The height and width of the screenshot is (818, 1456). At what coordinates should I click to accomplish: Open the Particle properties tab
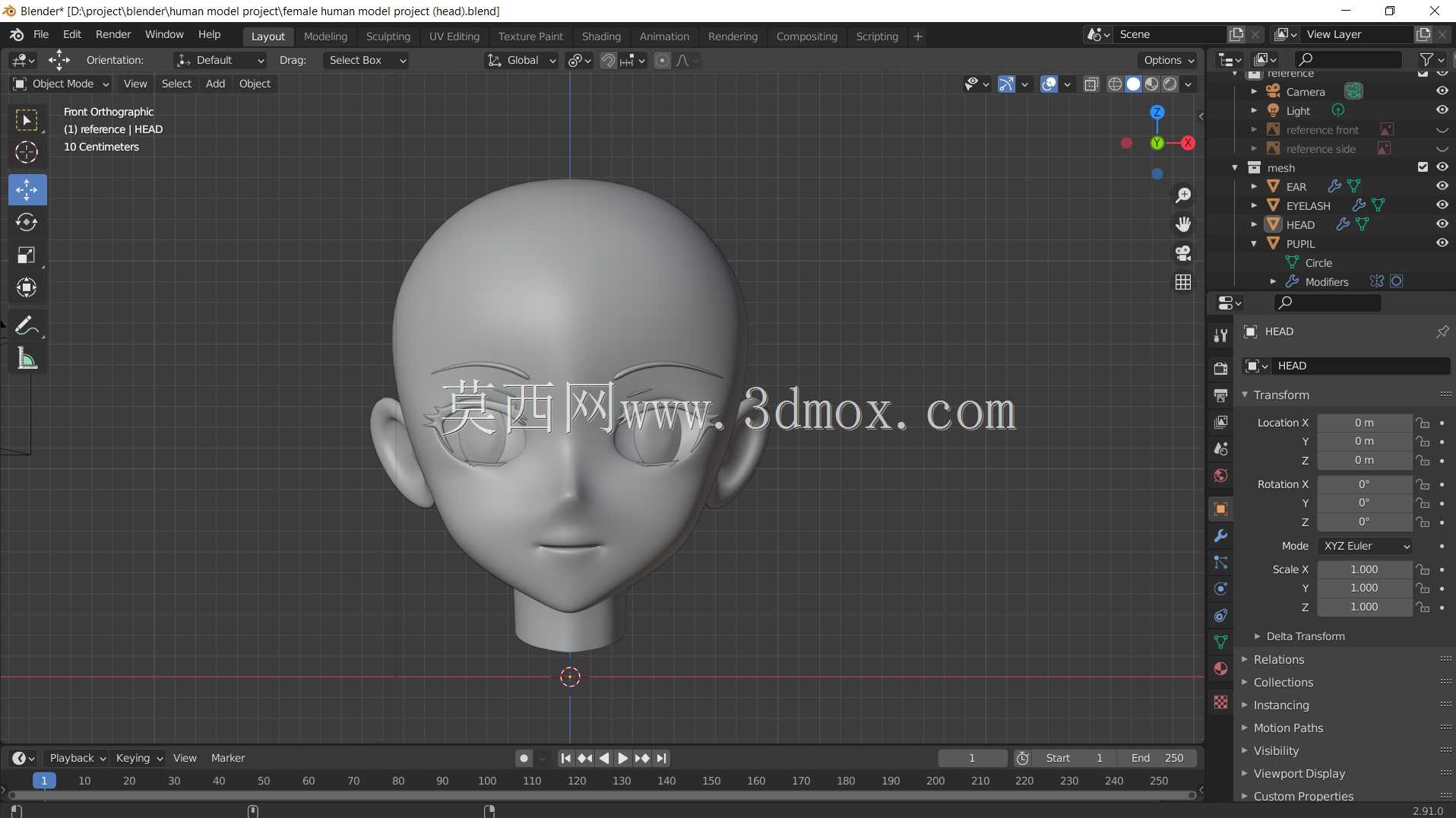pos(1220,563)
